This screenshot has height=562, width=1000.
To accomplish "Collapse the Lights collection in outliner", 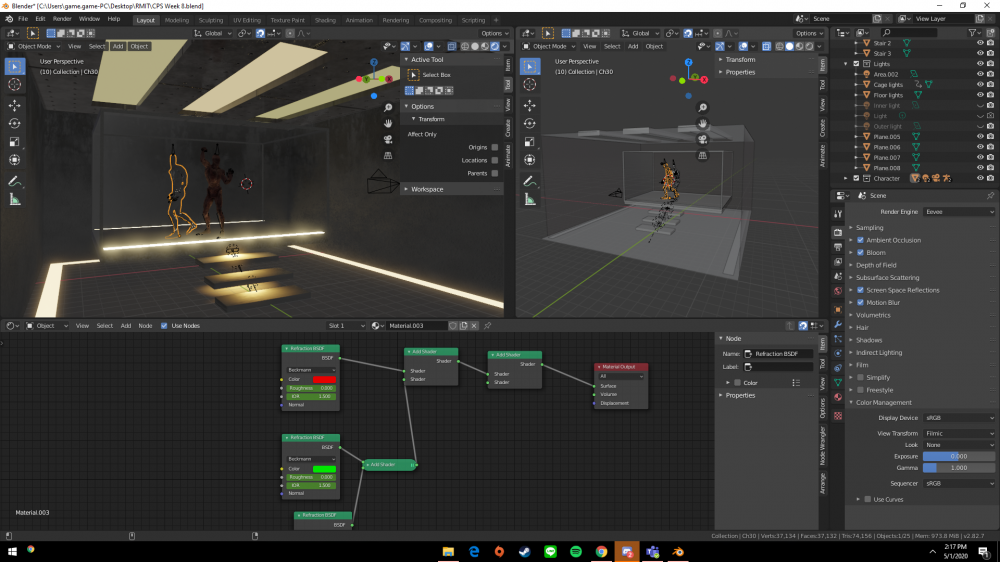I will 846,64.
